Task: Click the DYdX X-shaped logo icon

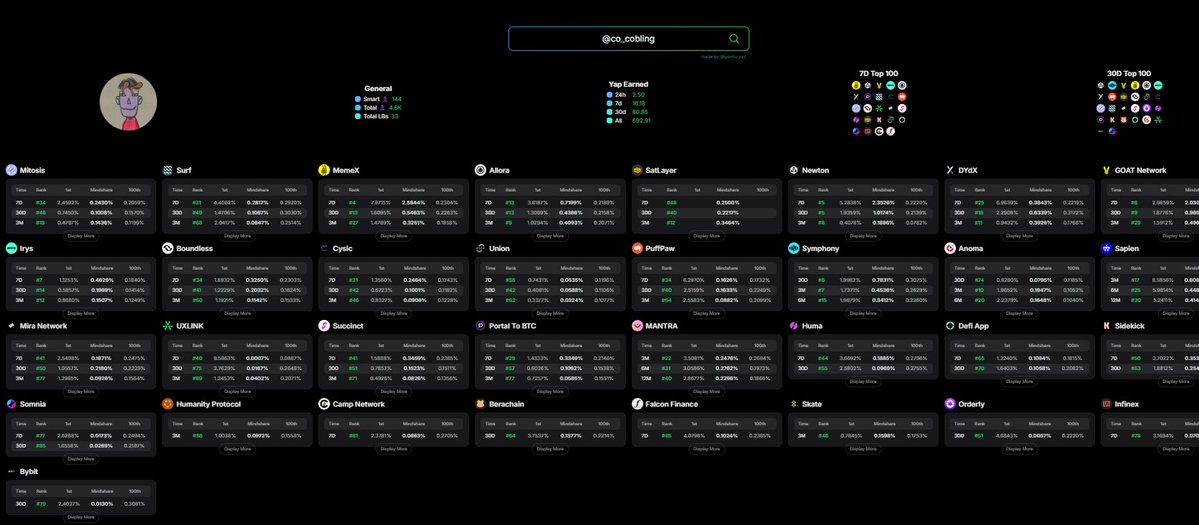Action: point(950,170)
